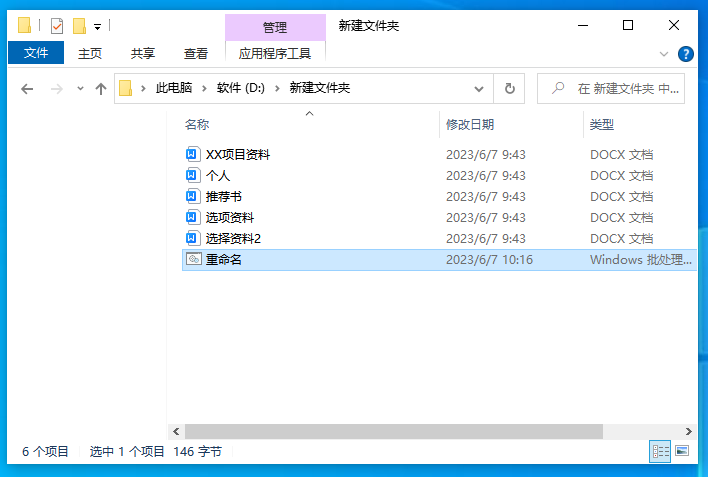Screen dimensions: 708x477
Task: Click the Windows 批处理 type cell
Action: click(x=640, y=260)
